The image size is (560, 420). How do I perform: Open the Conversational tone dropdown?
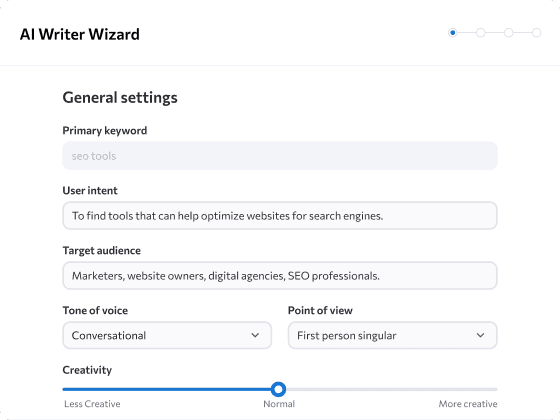(167, 335)
